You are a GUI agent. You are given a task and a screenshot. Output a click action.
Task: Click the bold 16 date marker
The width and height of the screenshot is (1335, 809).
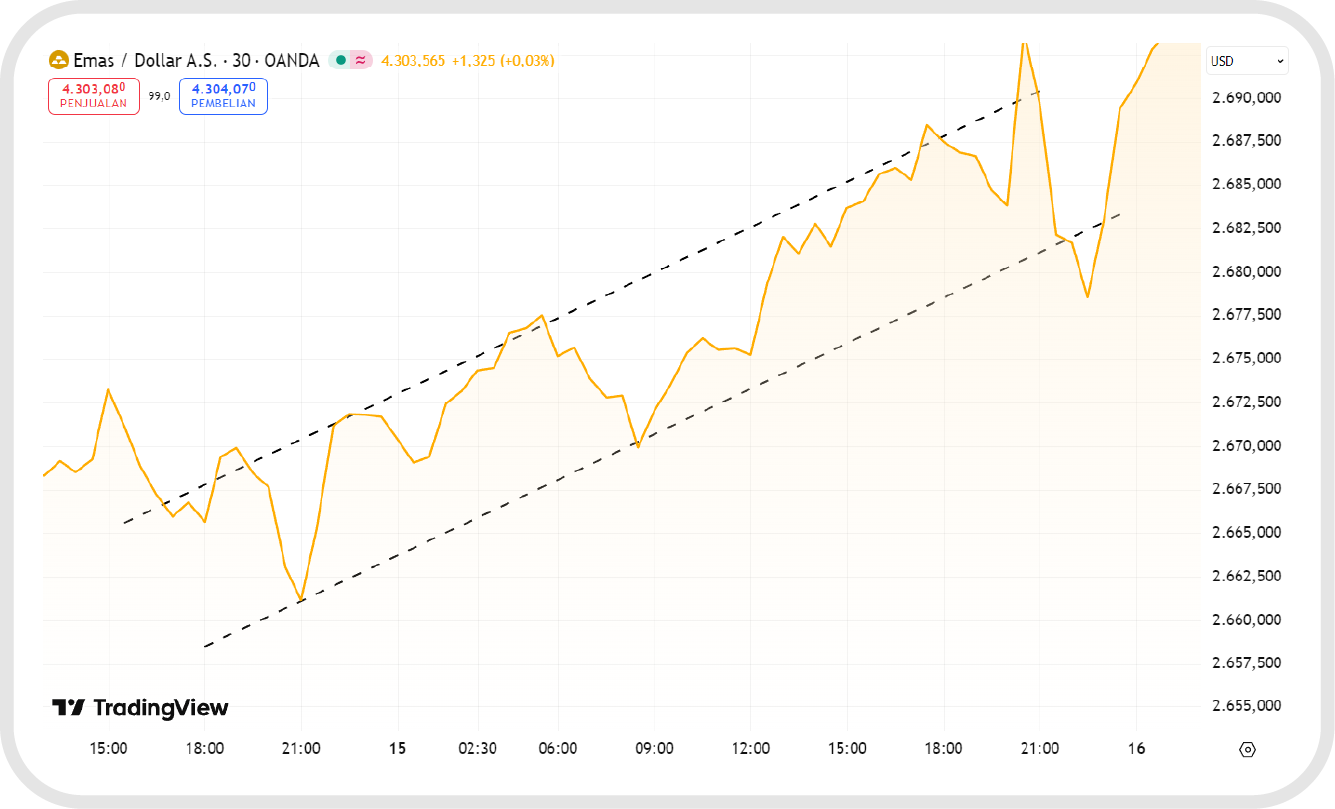1136,748
